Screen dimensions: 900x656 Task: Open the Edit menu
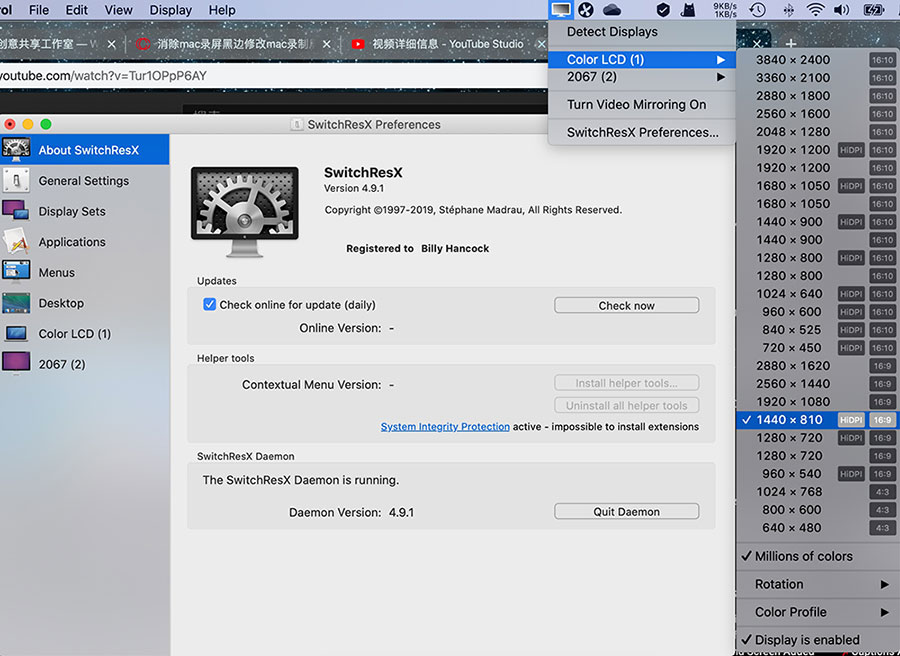coord(76,10)
